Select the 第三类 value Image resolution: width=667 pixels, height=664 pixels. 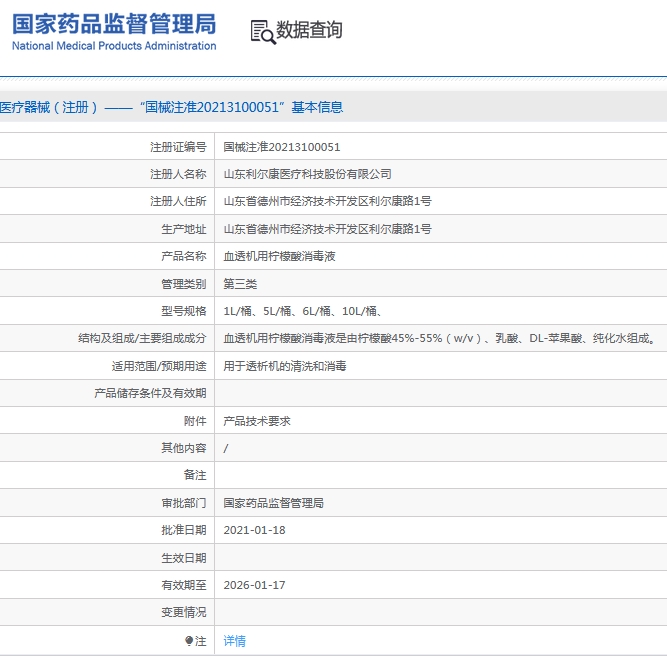[x=240, y=284]
